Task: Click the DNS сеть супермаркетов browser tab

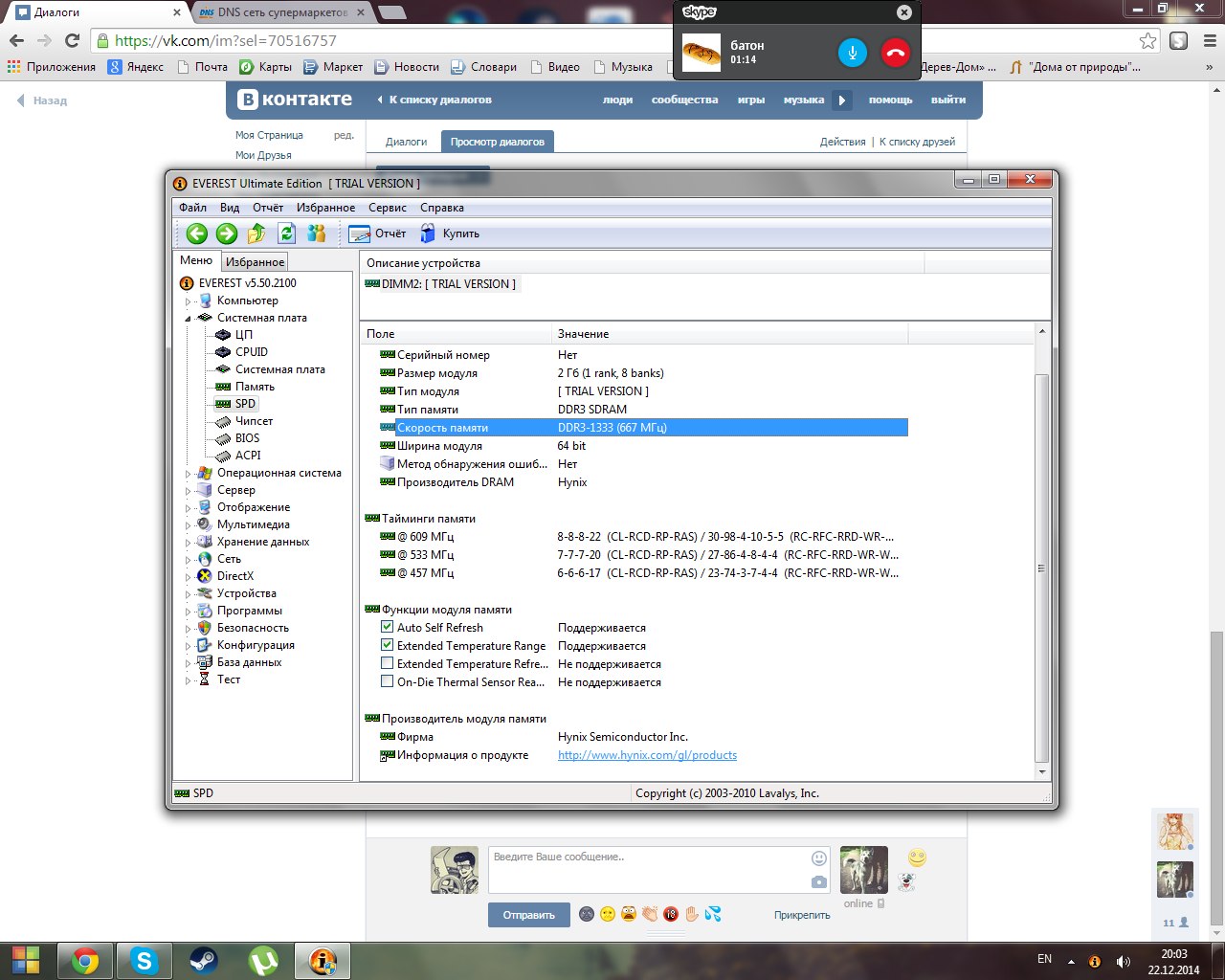Action: [x=281, y=12]
